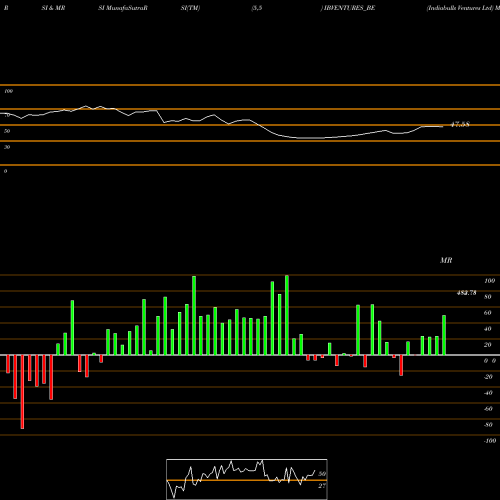Click the MR axis label '-20'
The image size is (500, 500).
point(488,377)
